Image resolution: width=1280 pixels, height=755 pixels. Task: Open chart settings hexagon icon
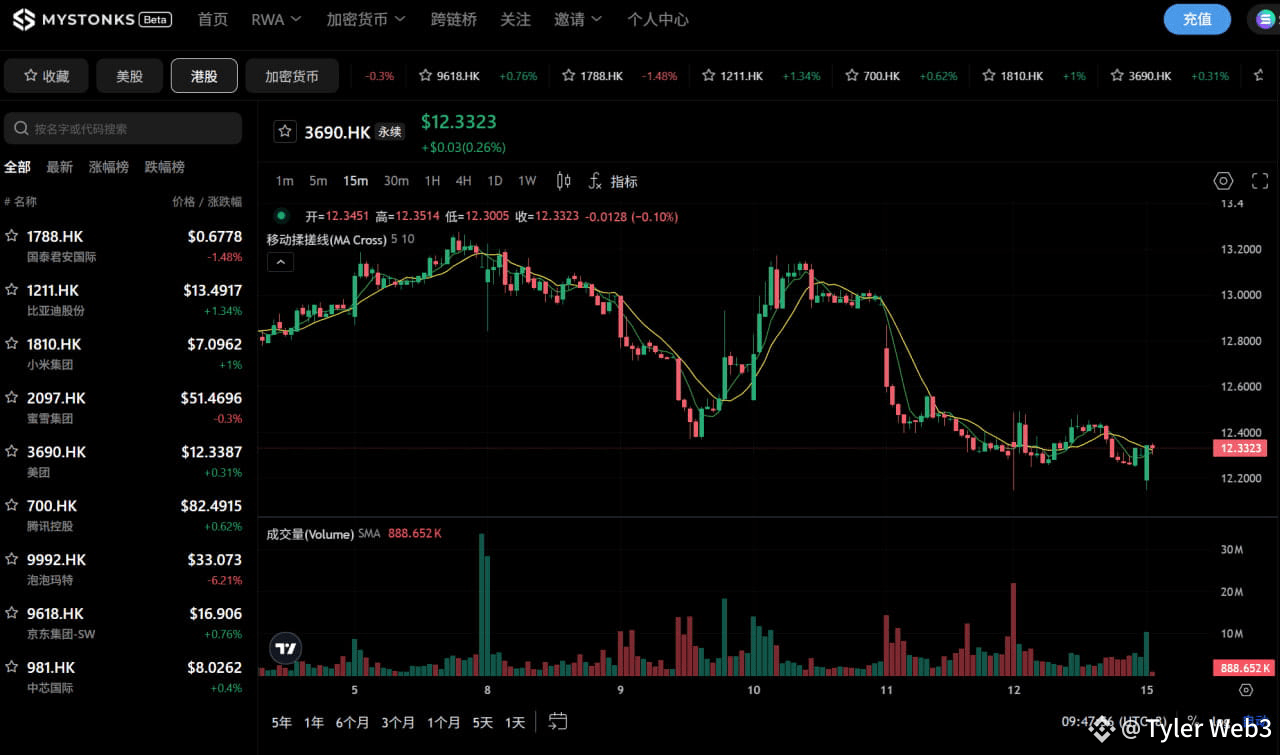point(1223,181)
